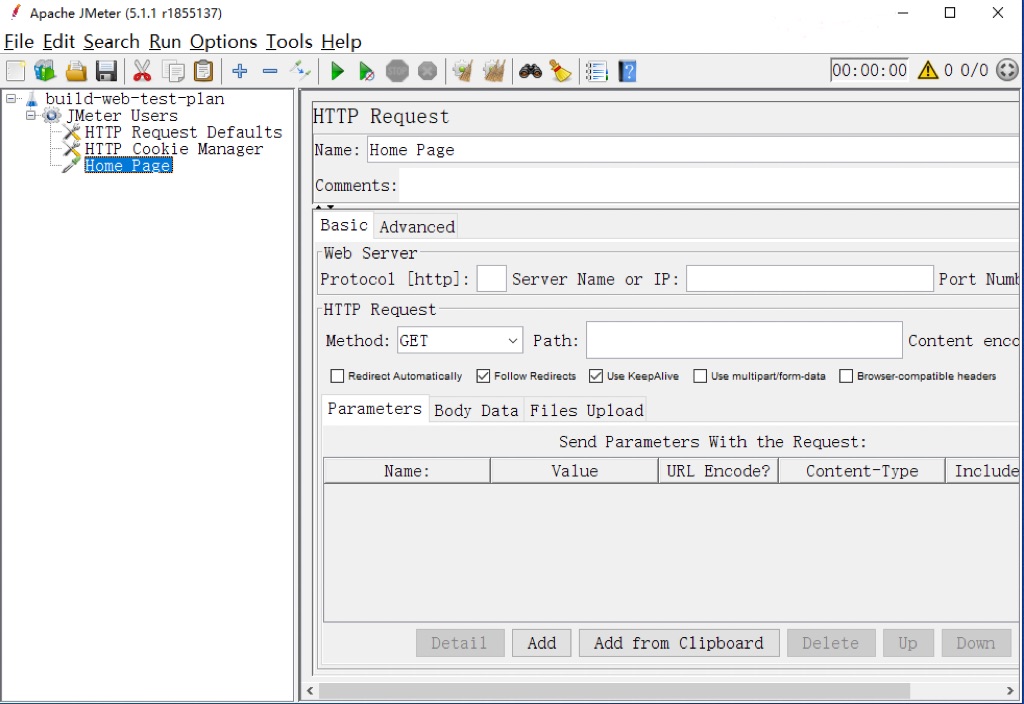The width and height of the screenshot is (1024, 704).
Task: Click the Protocol input field
Action: (x=491, y=279)
